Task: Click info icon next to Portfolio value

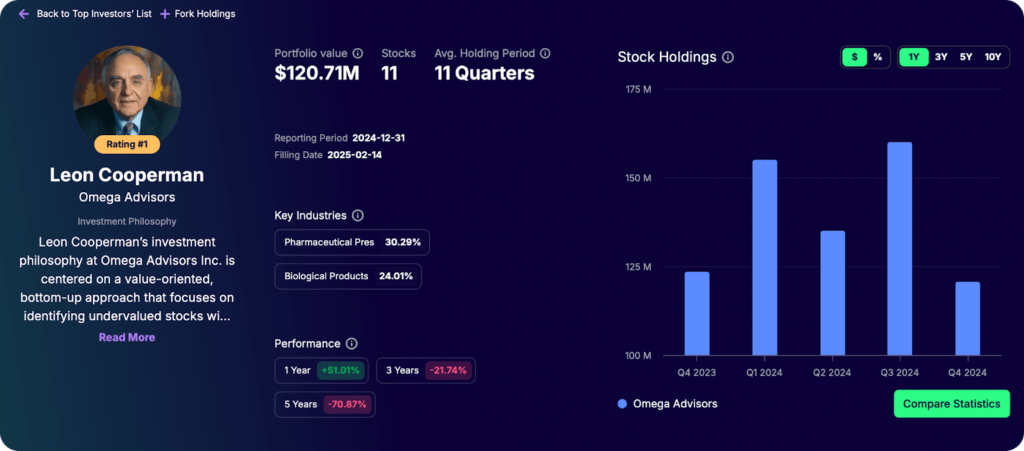Action: pos(358,53)
